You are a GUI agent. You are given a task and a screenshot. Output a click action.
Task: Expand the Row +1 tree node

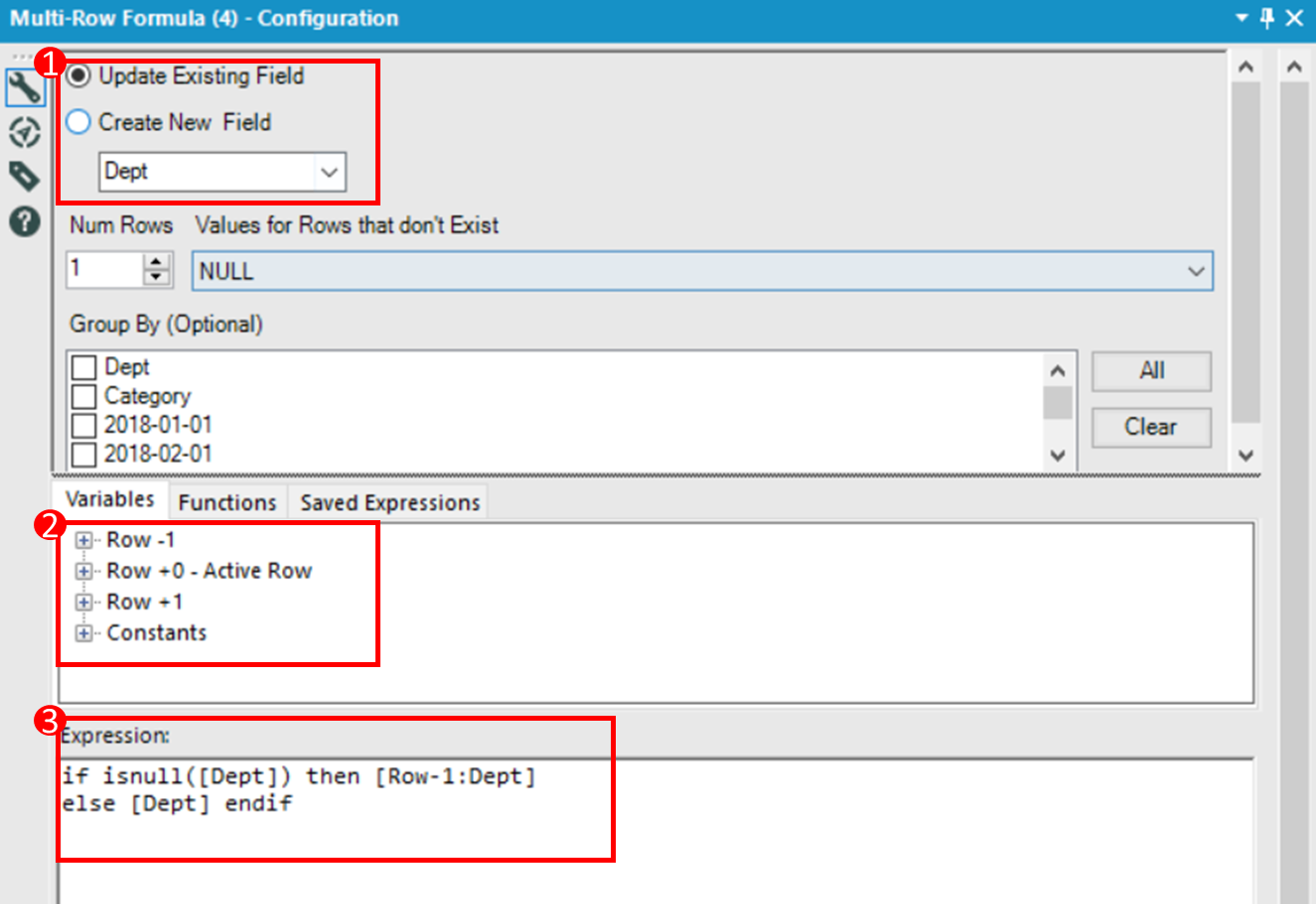[x=84, y=603]
